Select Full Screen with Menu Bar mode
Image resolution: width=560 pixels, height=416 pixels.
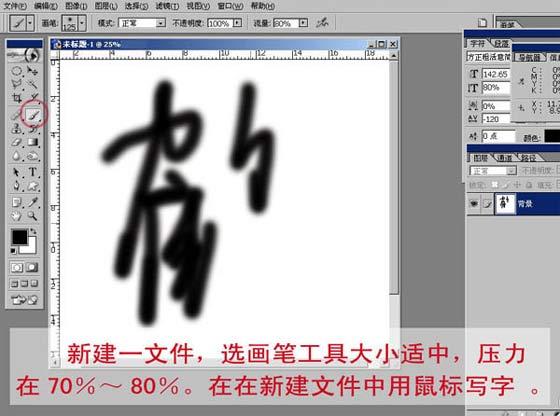24,284
